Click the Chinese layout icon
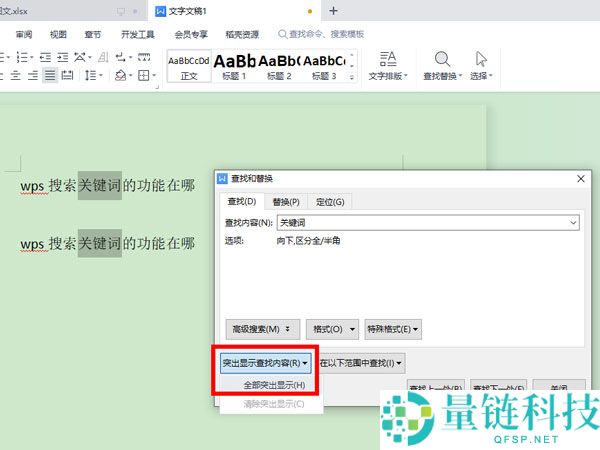 [80, 58]
